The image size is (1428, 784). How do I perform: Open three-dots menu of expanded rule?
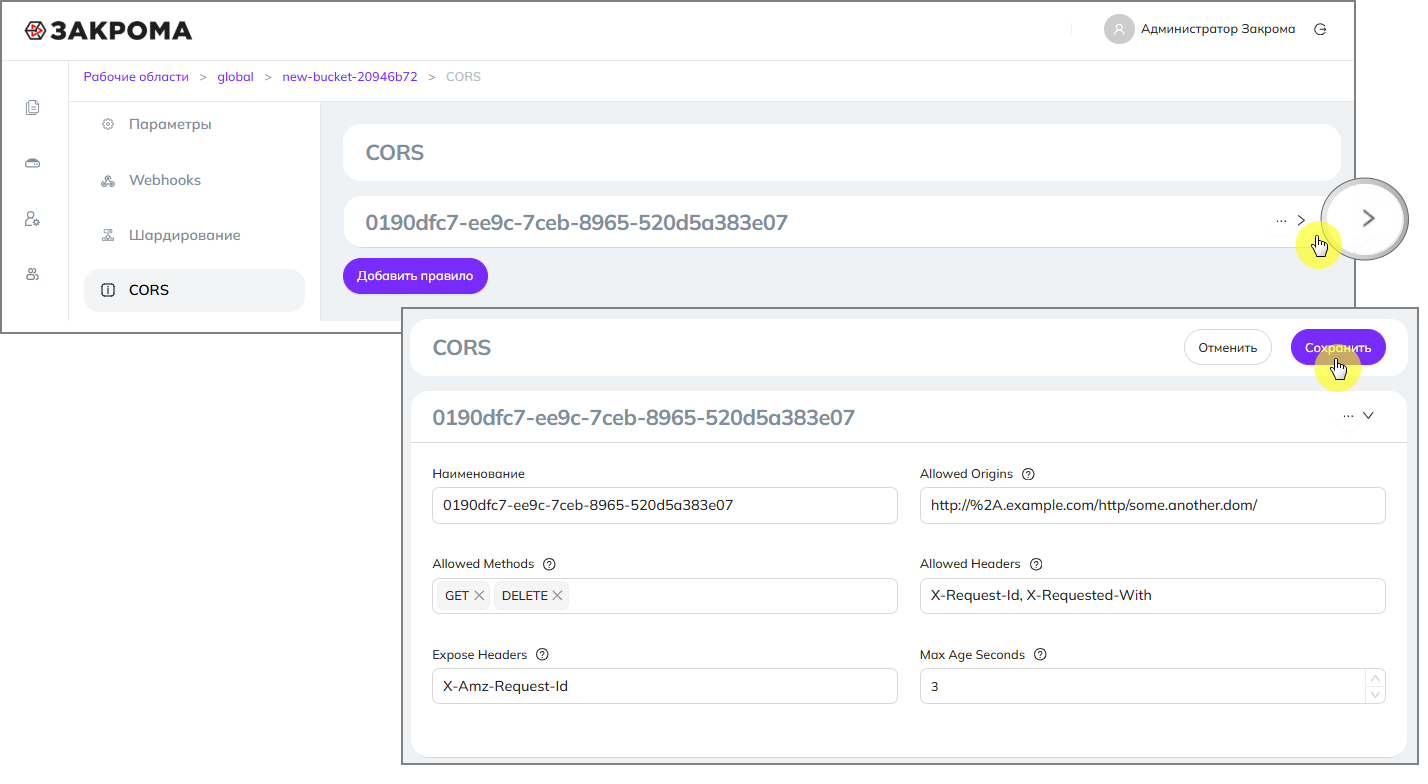[x=1348, y=415]
